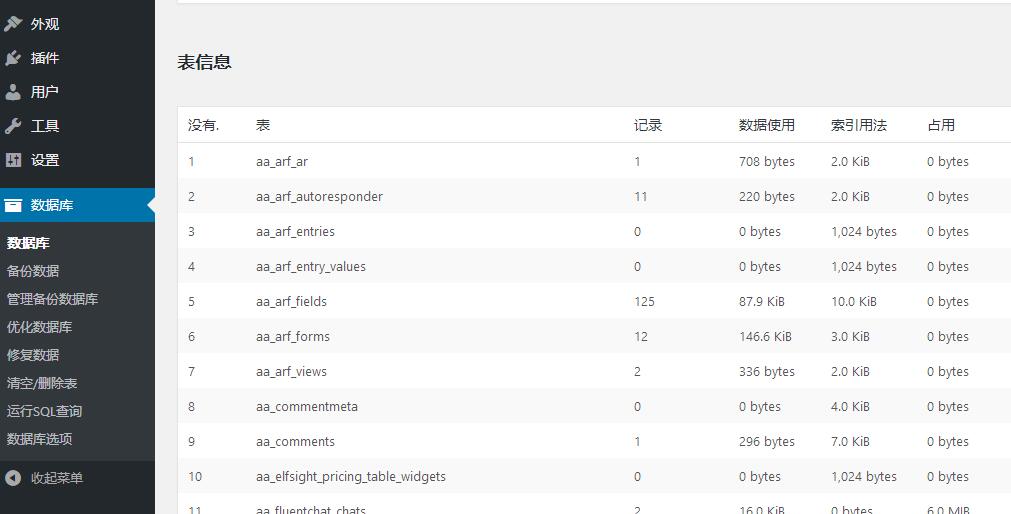Image resolution: width=1011 pixels, height=514 pixels.
Task: Select 修复数据 in sidebar
Action: 33,355
